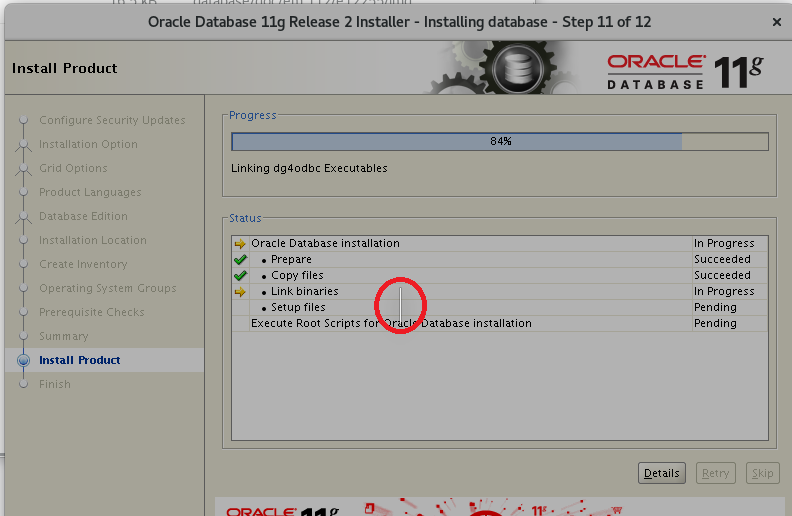This screenshot has width=792, height=516.
Task: Click the Skip button
Action: 762,473
